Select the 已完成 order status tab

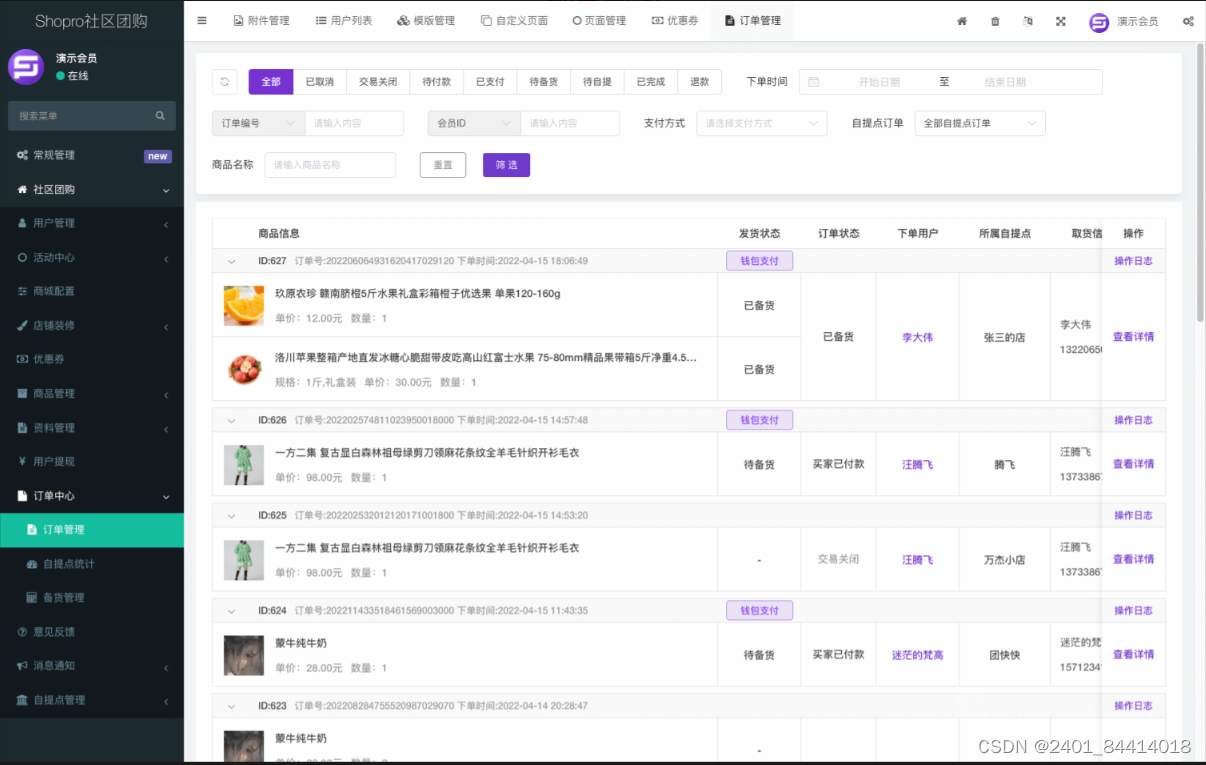coord(650,82)
